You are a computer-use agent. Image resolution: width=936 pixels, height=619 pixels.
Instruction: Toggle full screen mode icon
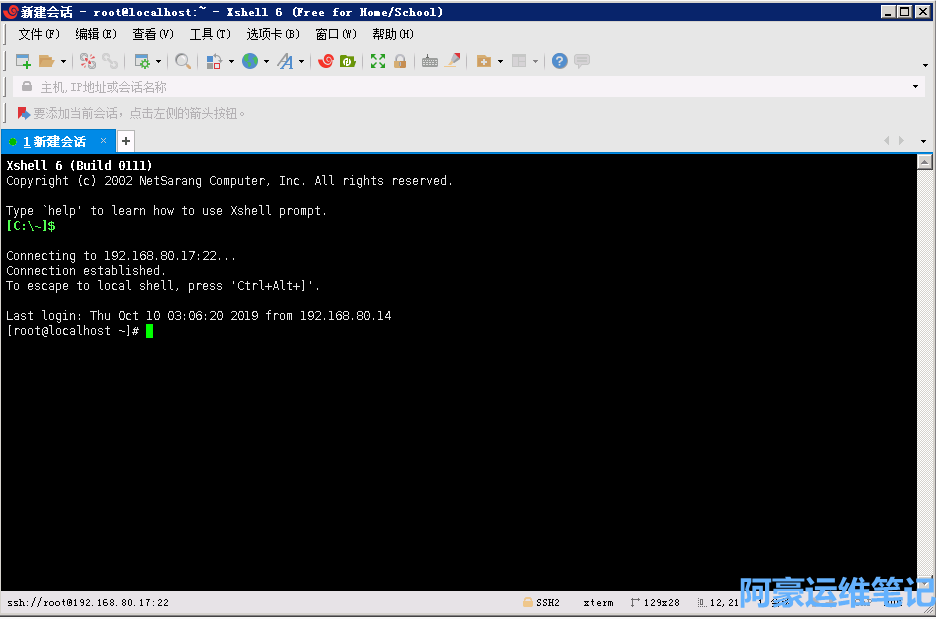click(x=378, y=61)
